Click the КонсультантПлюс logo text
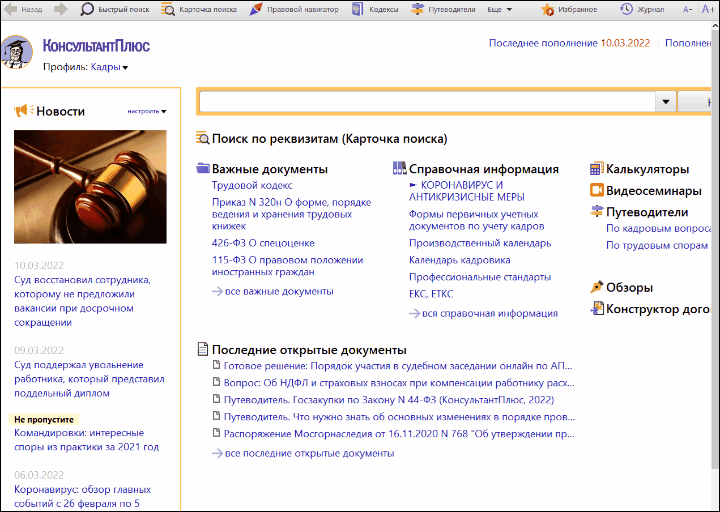 point(96,46)
